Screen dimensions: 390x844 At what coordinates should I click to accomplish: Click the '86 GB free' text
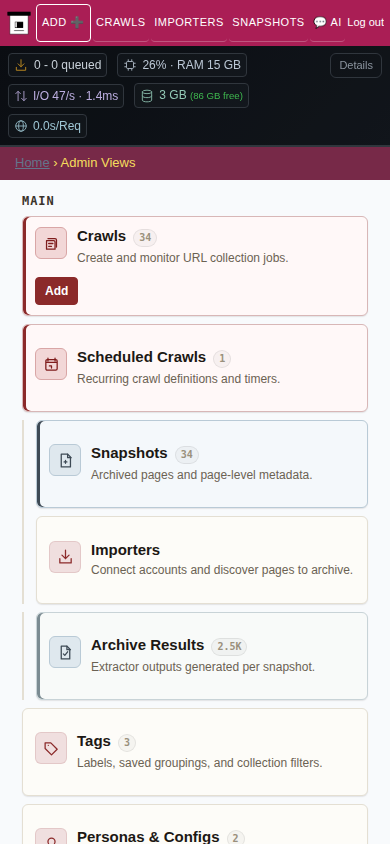pyautogui.click(x=216, y=96)
